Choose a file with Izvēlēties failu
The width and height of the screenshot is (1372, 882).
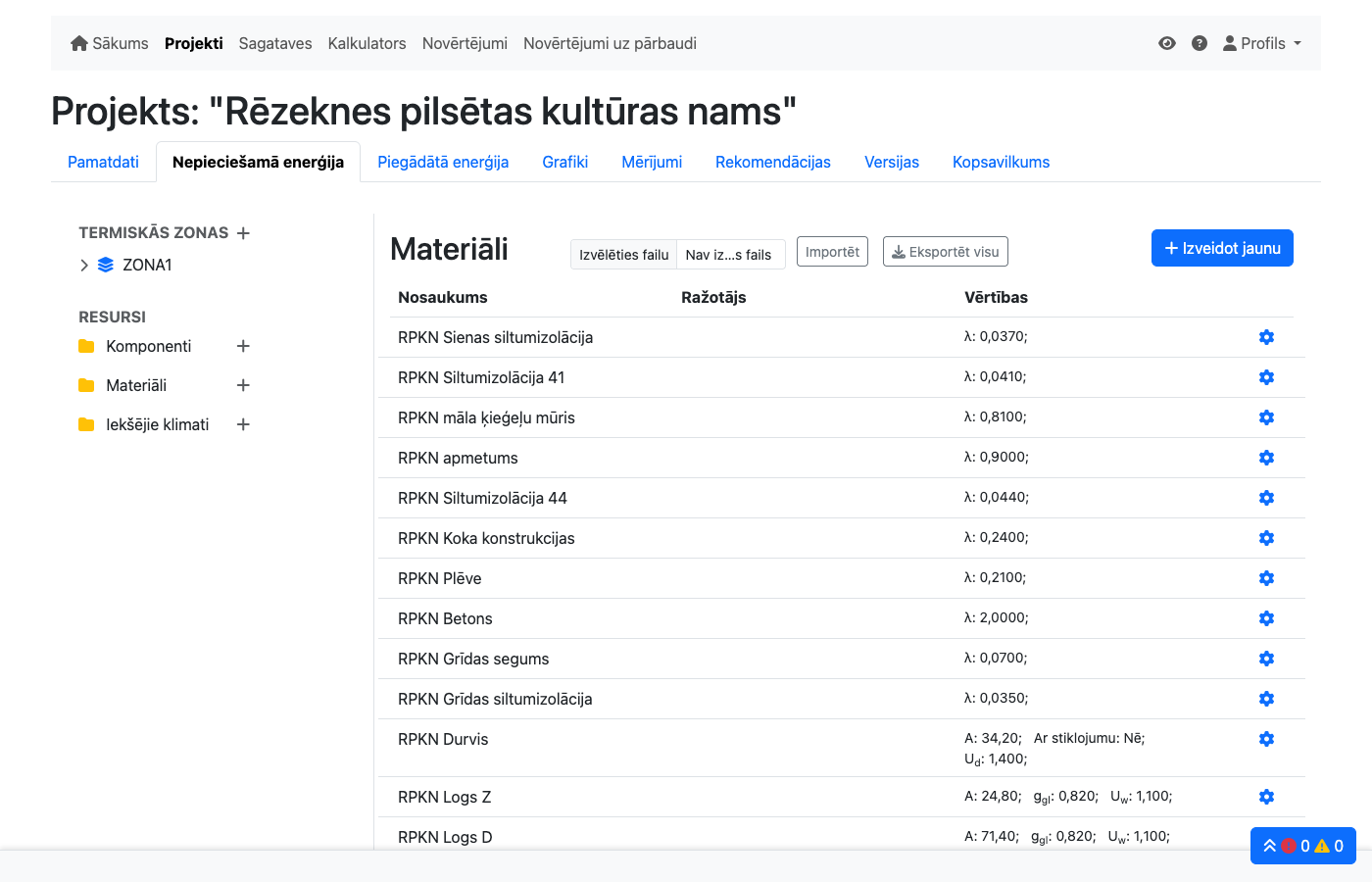tap(623, 255)
